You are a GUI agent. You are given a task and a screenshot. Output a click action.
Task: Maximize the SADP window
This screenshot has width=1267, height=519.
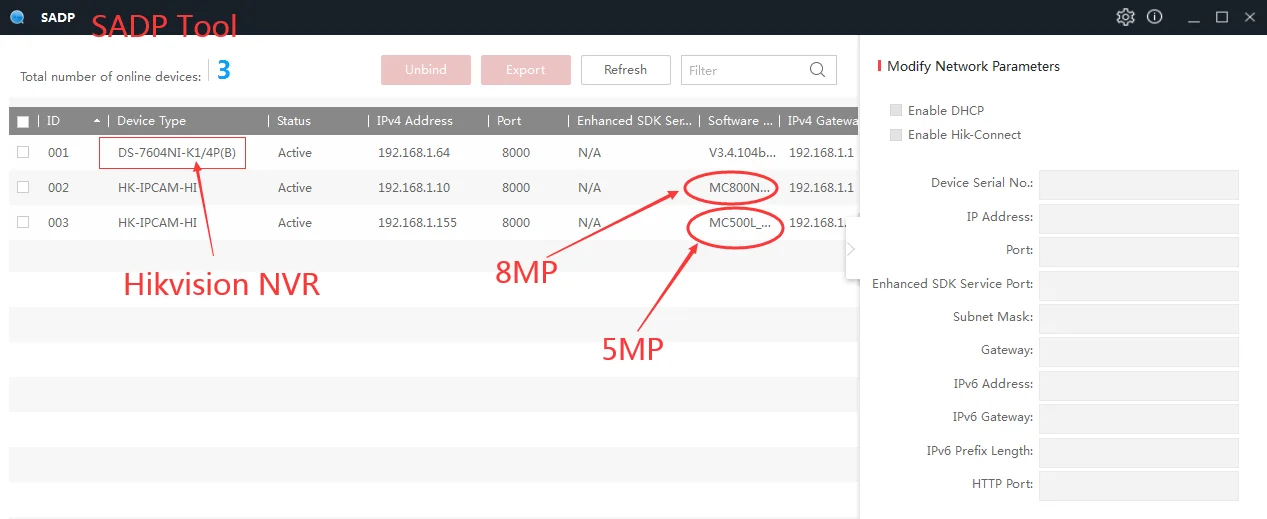(1221, 17)
